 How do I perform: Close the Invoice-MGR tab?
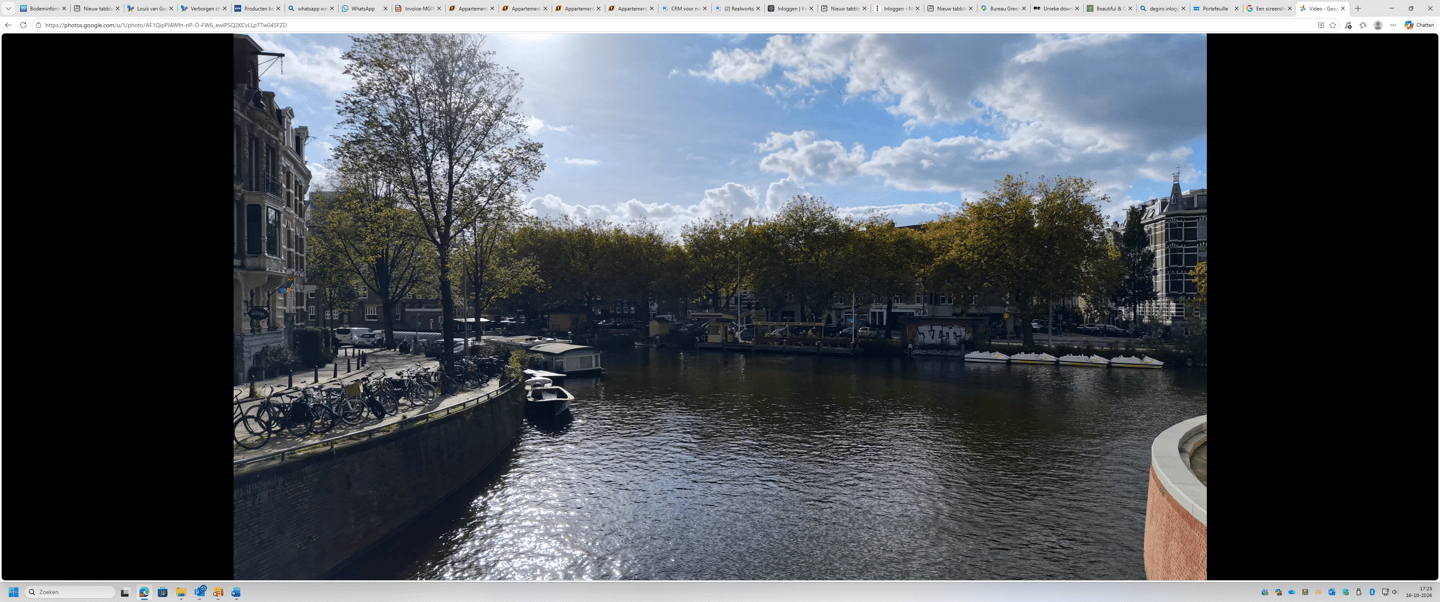point(439,8)
